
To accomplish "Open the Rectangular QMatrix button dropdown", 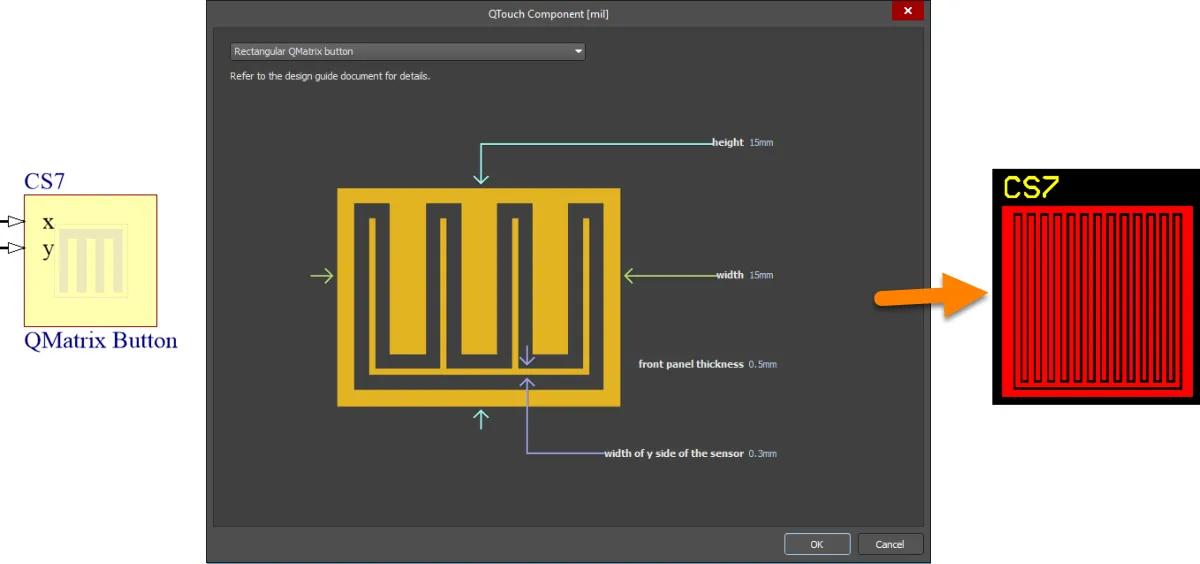I will pos(407,51).
